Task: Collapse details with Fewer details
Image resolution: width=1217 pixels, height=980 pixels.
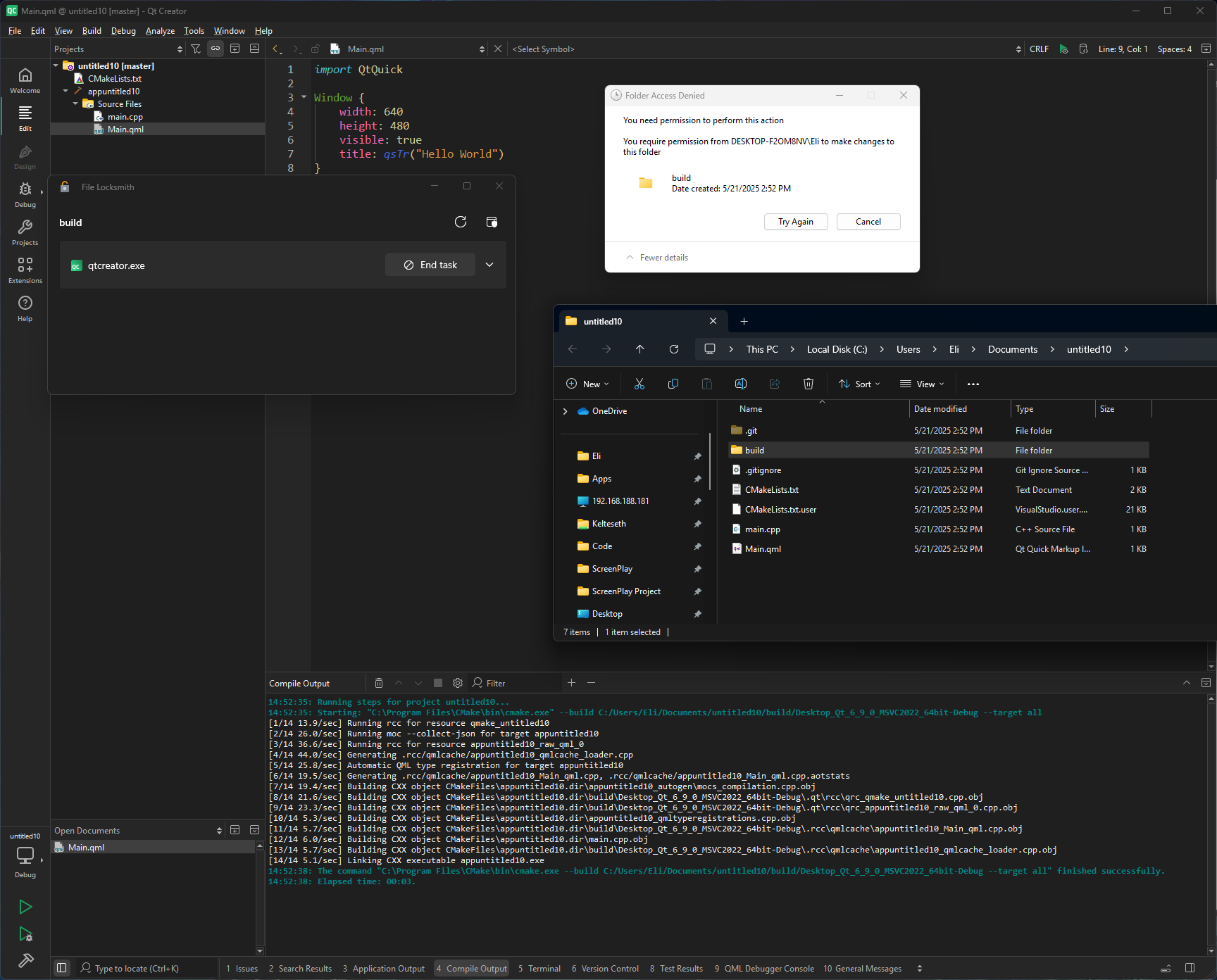Action: [657, 258]
